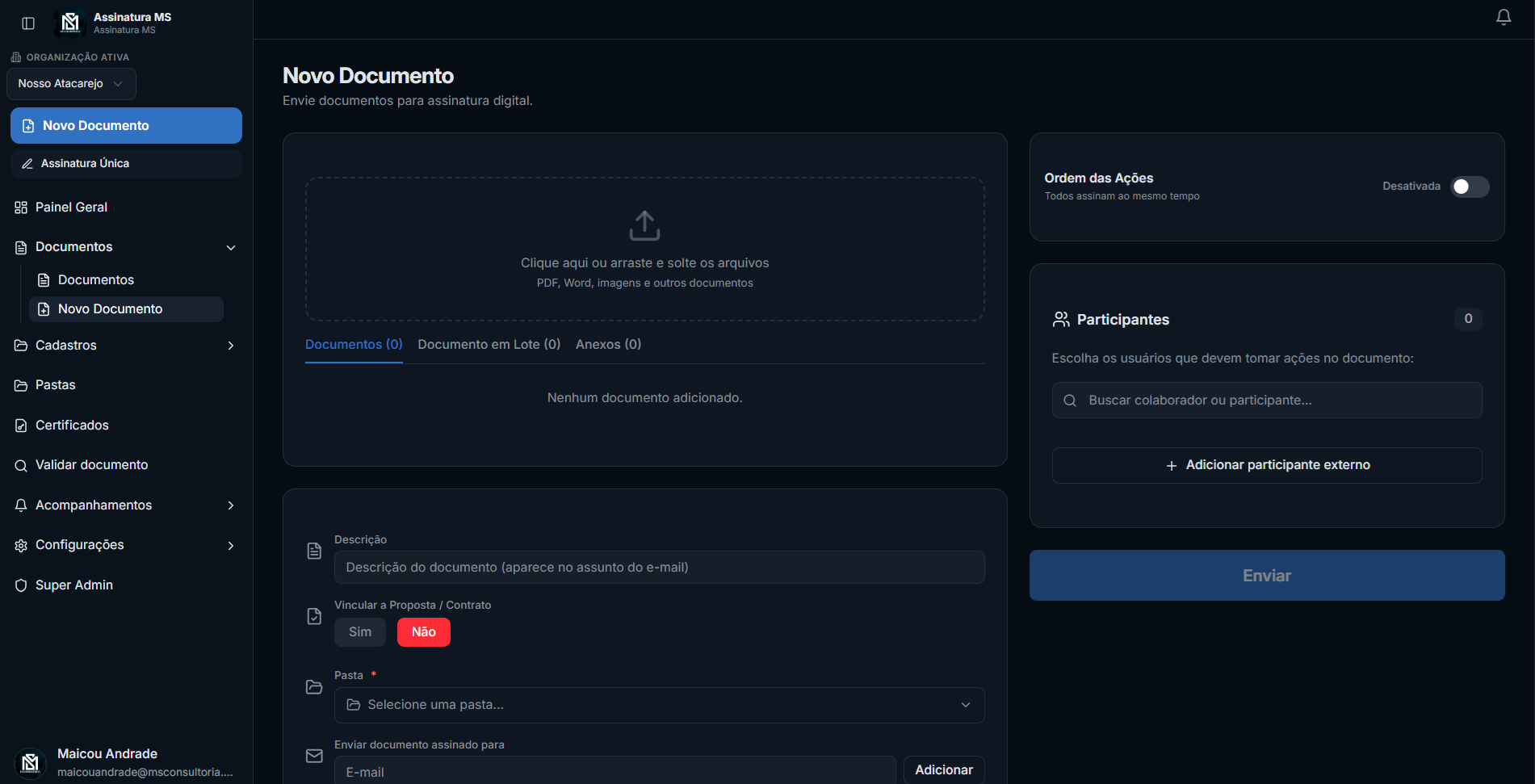Click the Vincular a Proposta file icon
The image size is (1535, 784).
pyautogui.click(x=314, y=616)
